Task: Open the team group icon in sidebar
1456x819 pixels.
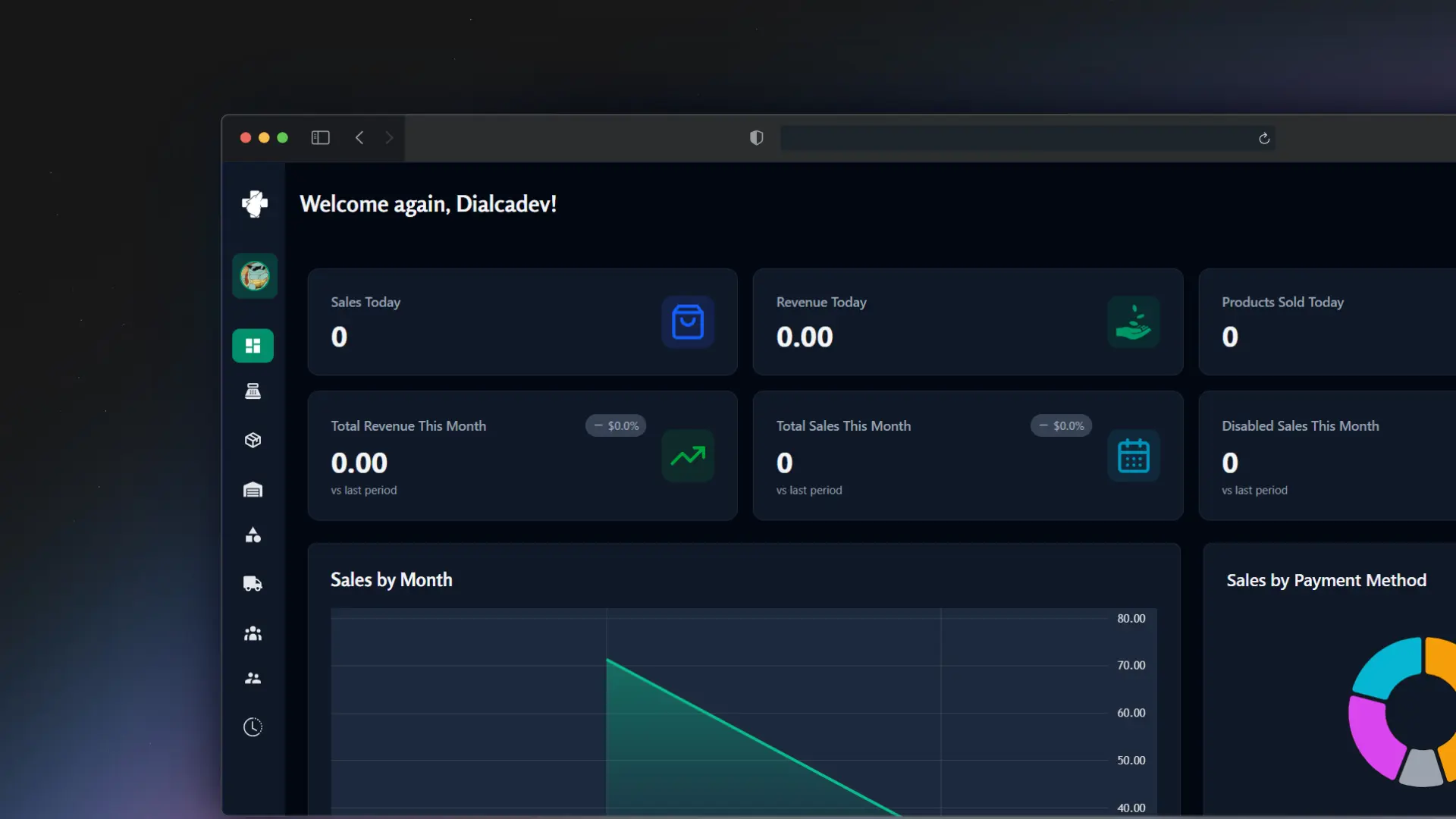Action: tap(253, 633)
